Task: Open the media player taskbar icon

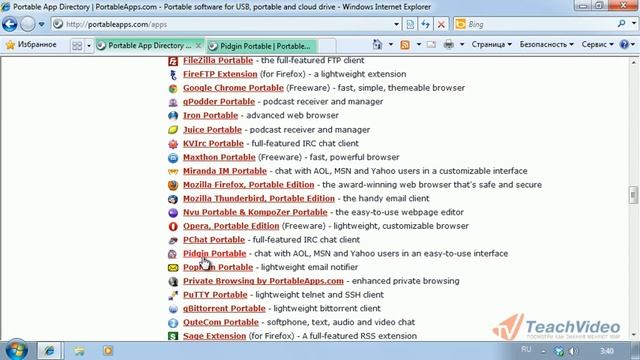Action: [108, 351]
